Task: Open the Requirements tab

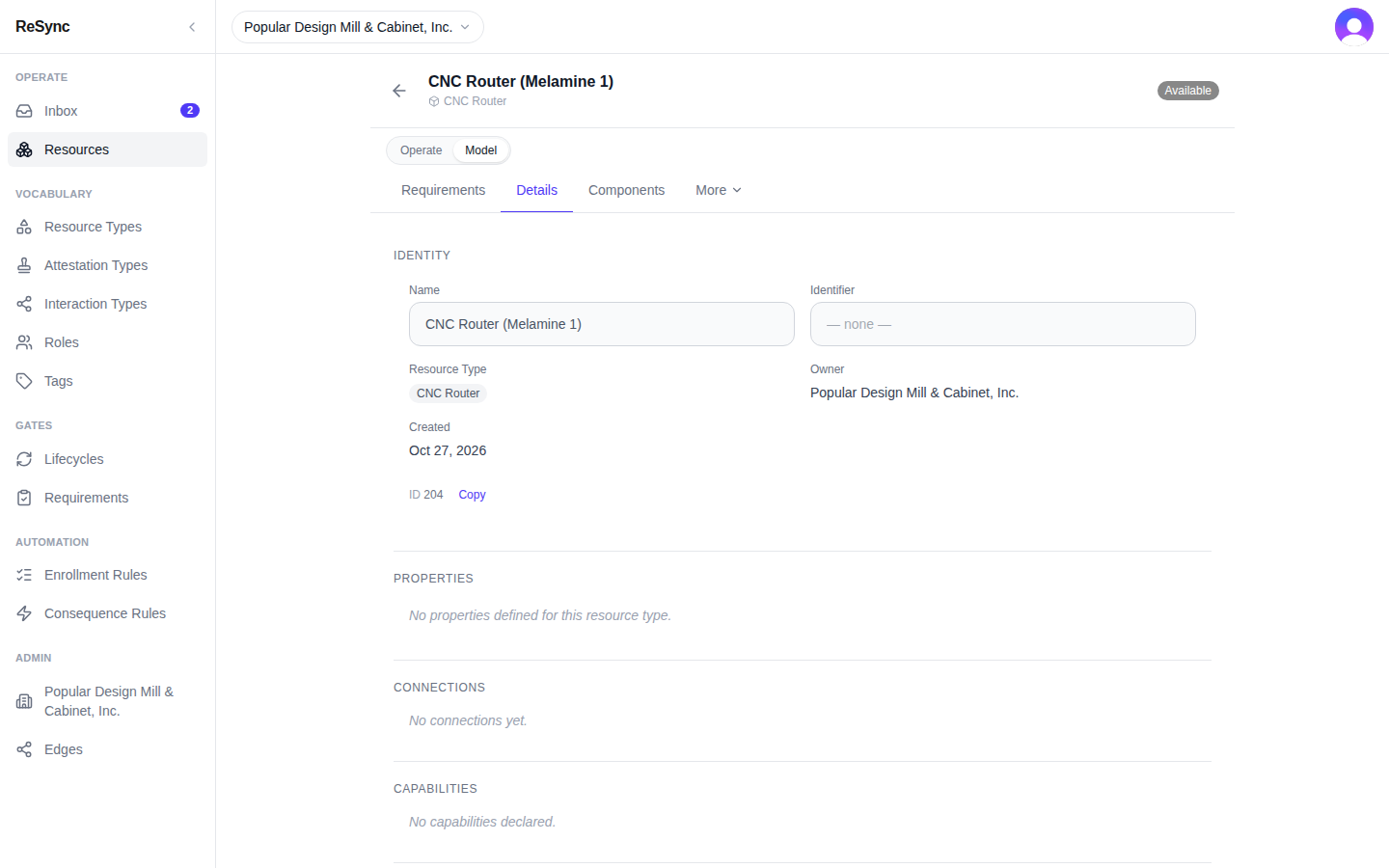Action: [443, 190]
